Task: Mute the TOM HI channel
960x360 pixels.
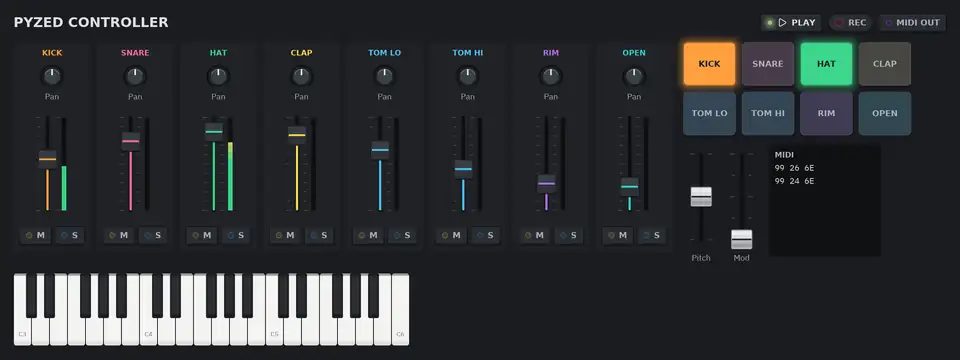Action: 452,235
